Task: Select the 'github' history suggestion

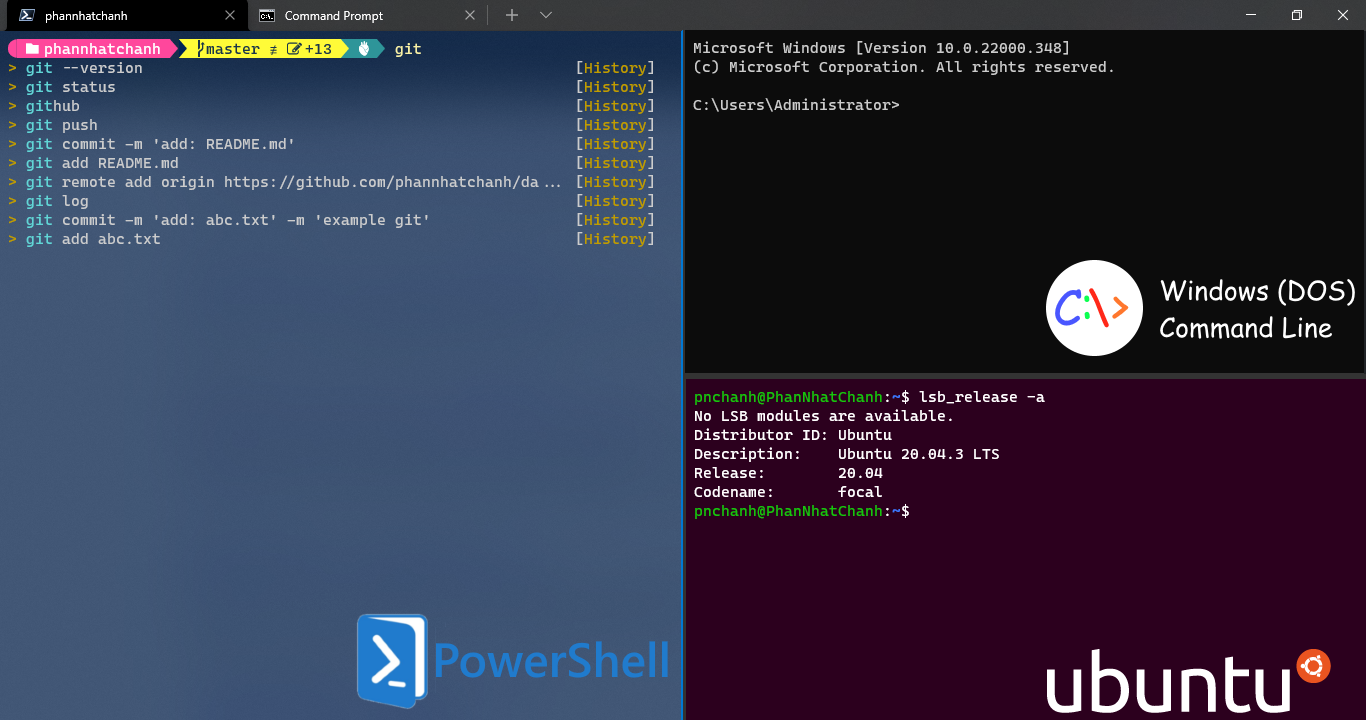Action: click(x=331, y=106)
